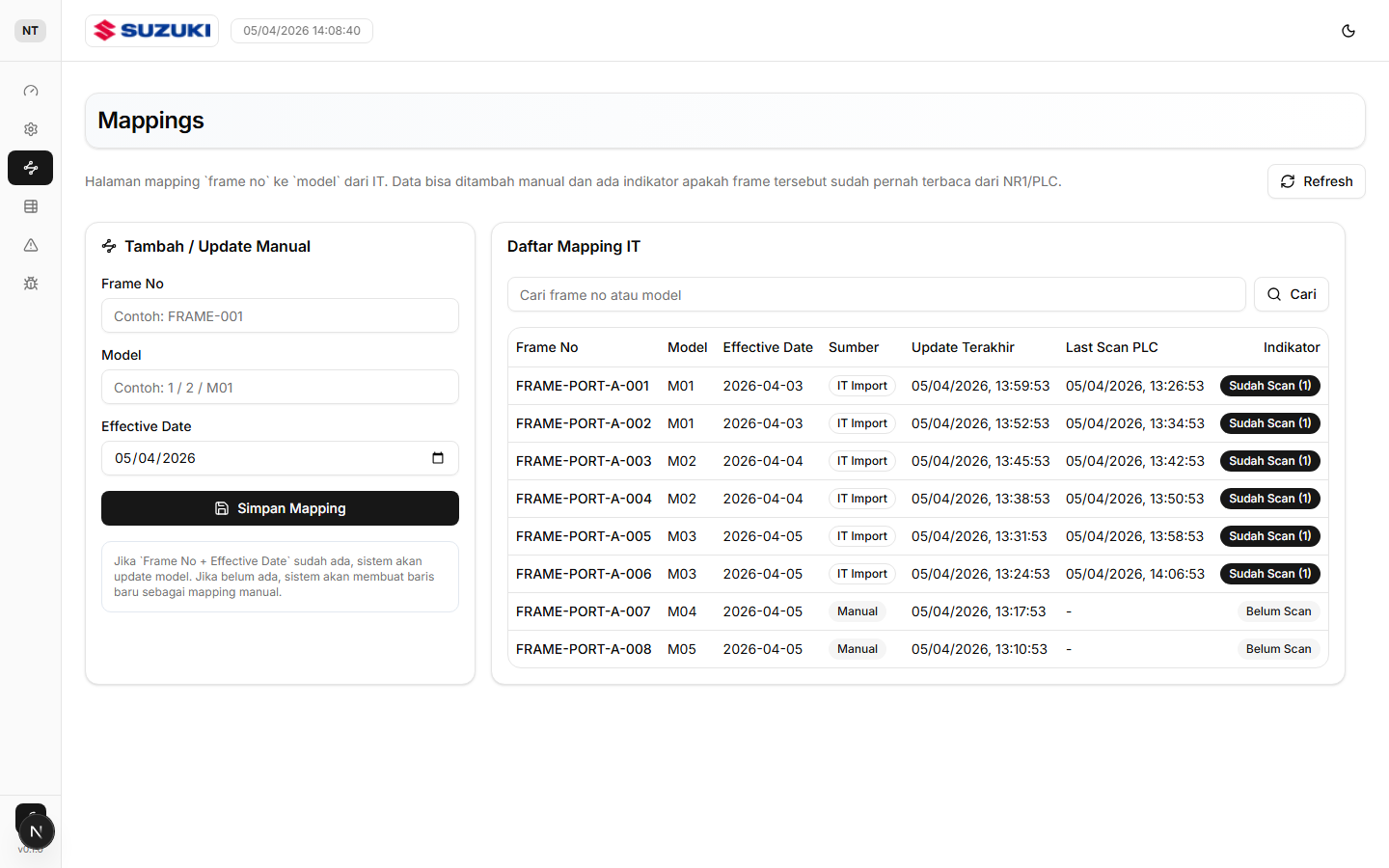Click the Sumber column header
Image resolution: width=1389 pixels, height=868 pixels.
tap(854, 347)
